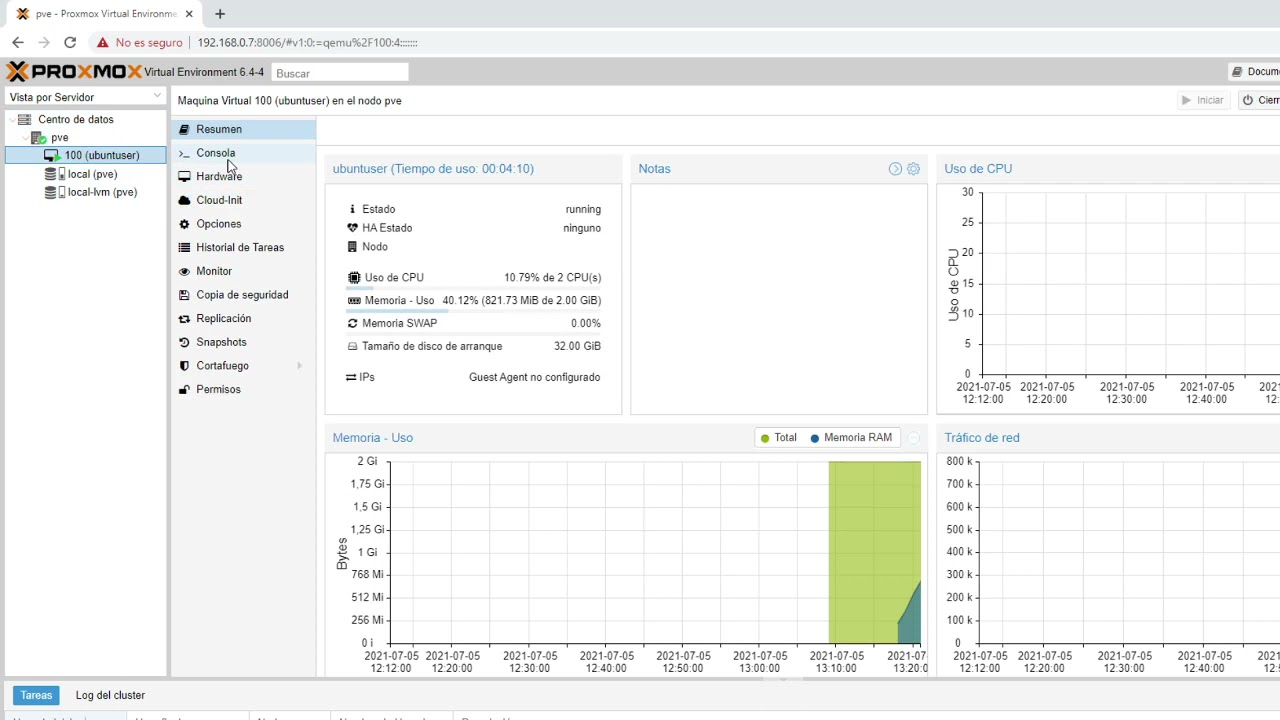The image size is (1280, 720).
Task: Click the Permisos unlock icon
Action: tap(184, 390)
